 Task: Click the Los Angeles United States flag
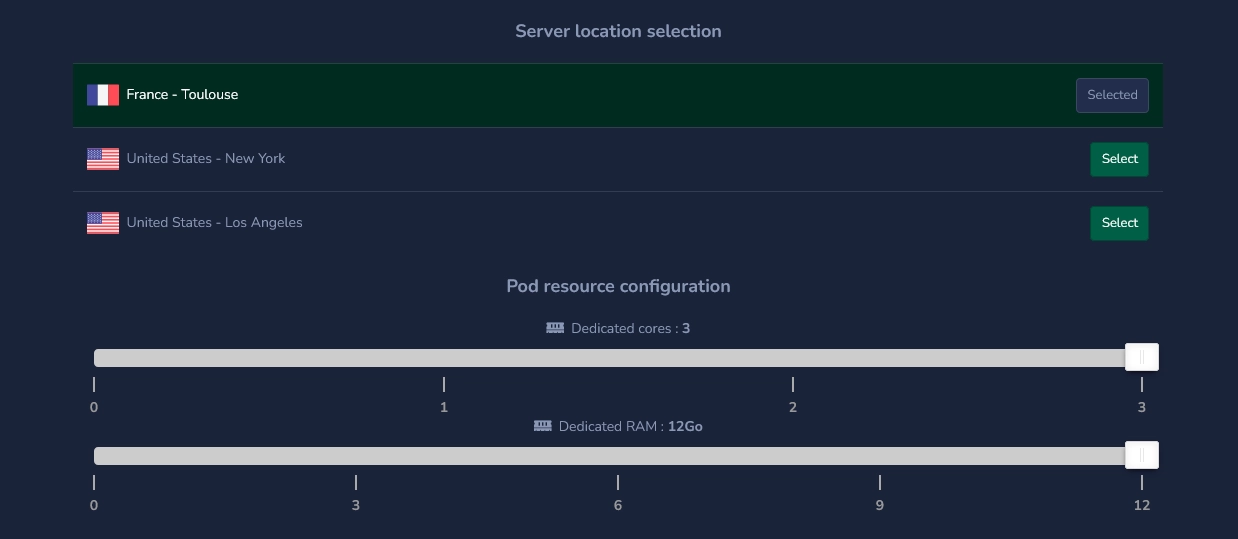tap(103, 223)
